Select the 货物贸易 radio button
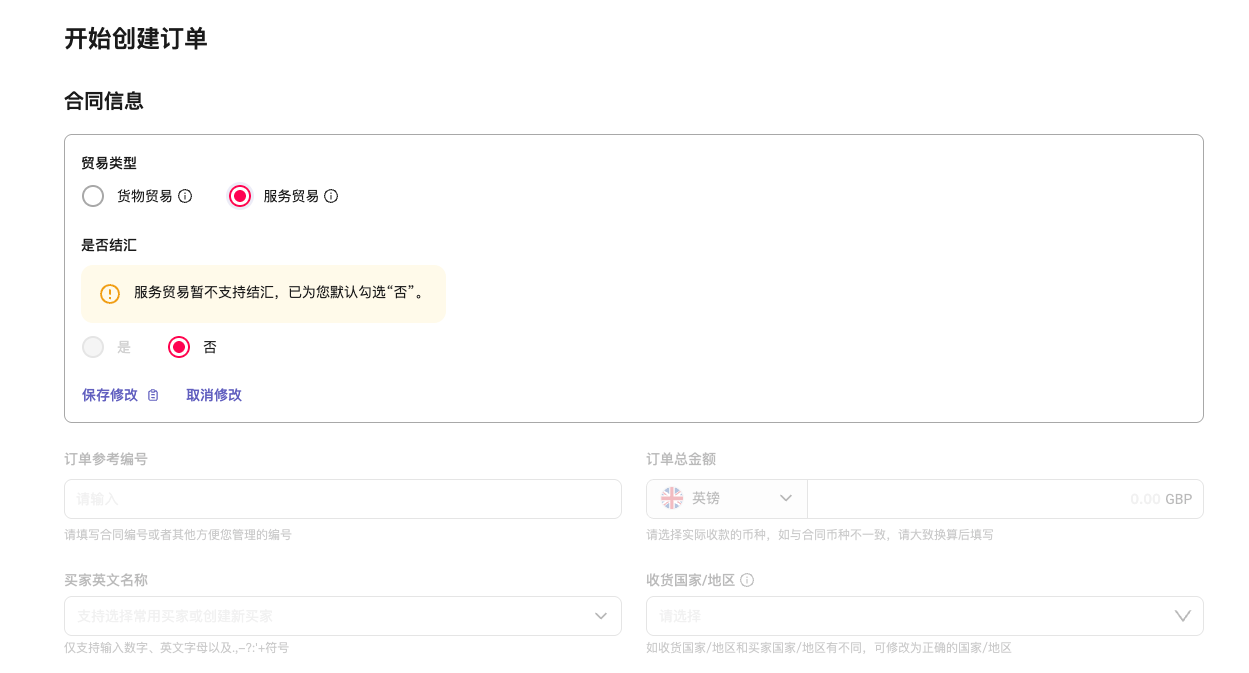The height and width of the screenshot is (673, 1249). pyautogui.click(x=93, y=196)
